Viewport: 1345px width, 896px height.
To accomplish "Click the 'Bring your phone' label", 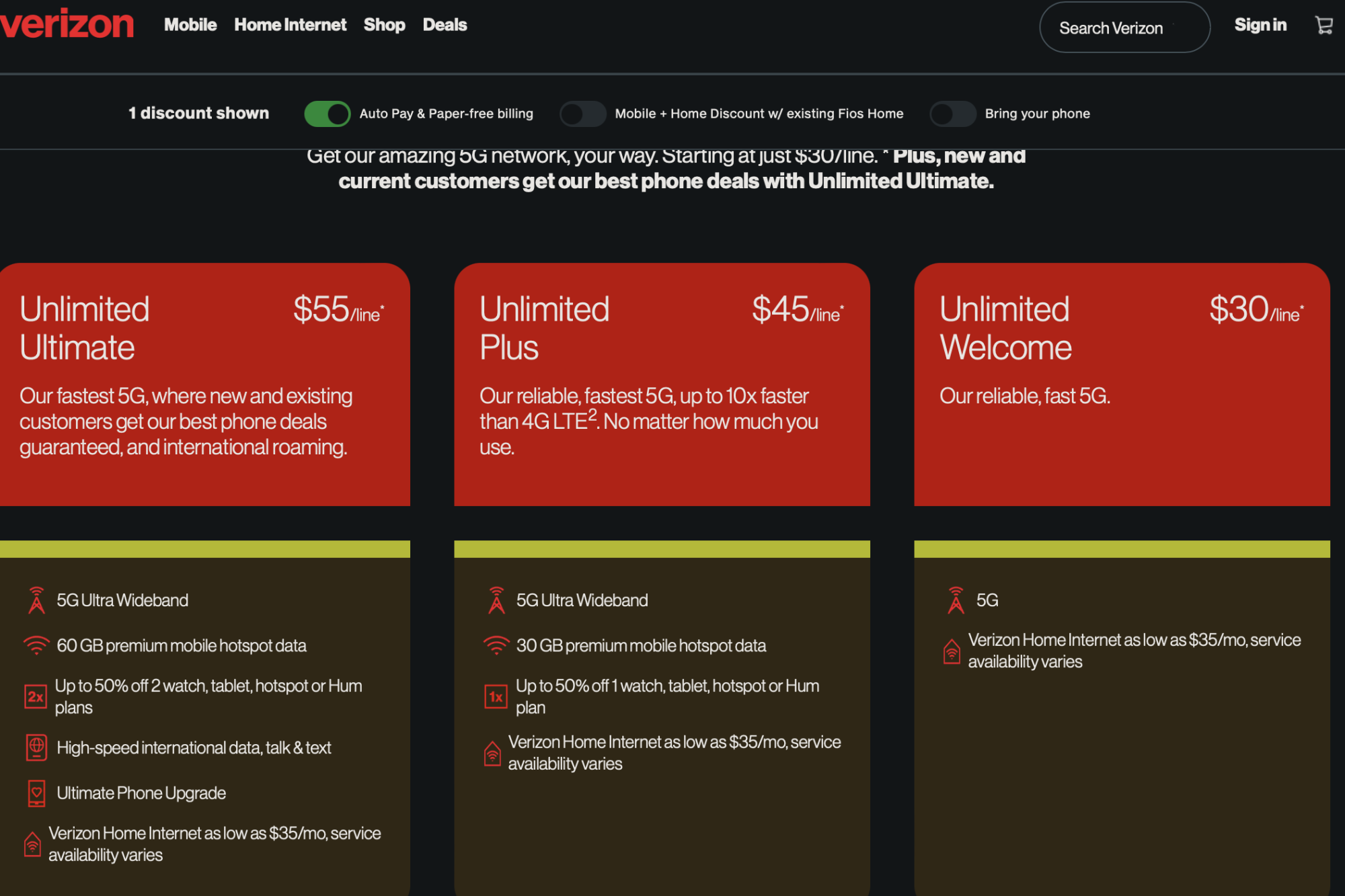I will (1038, 114).
